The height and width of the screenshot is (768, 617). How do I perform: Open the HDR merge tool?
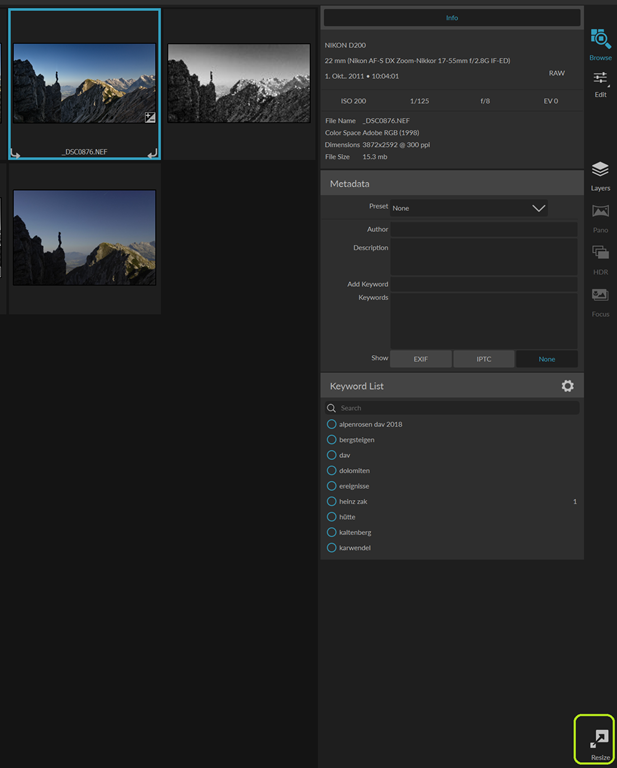600,258
